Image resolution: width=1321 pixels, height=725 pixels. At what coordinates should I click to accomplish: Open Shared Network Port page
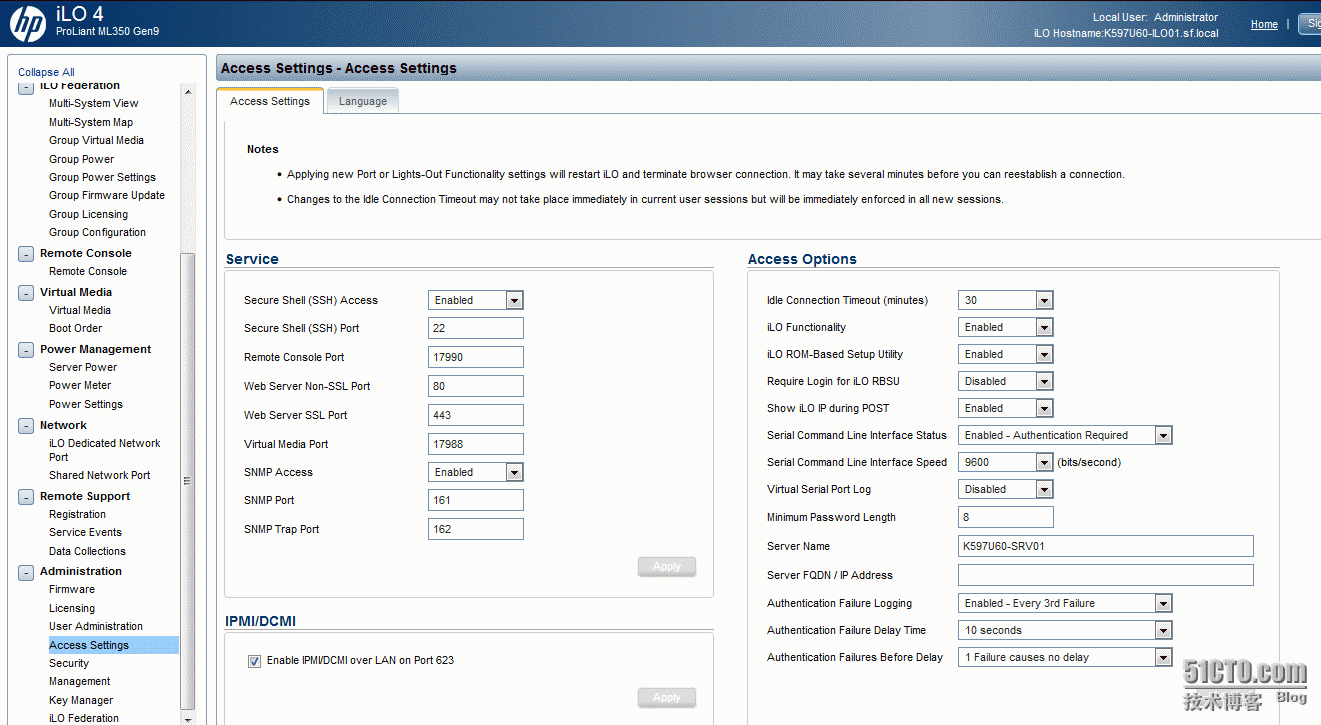click(x=100, y=475)
